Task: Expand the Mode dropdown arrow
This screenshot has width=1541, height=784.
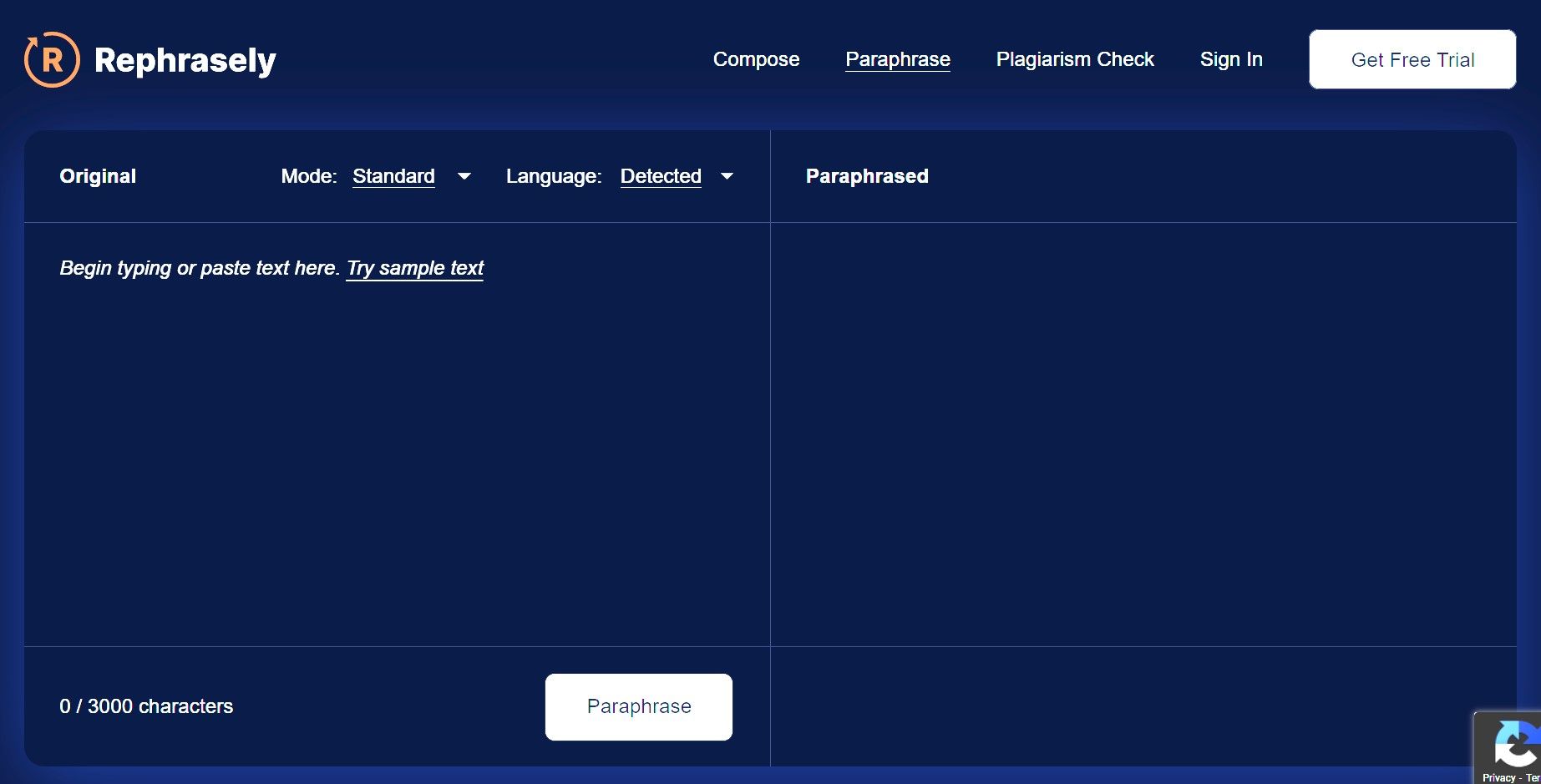Action: [464, 176]
